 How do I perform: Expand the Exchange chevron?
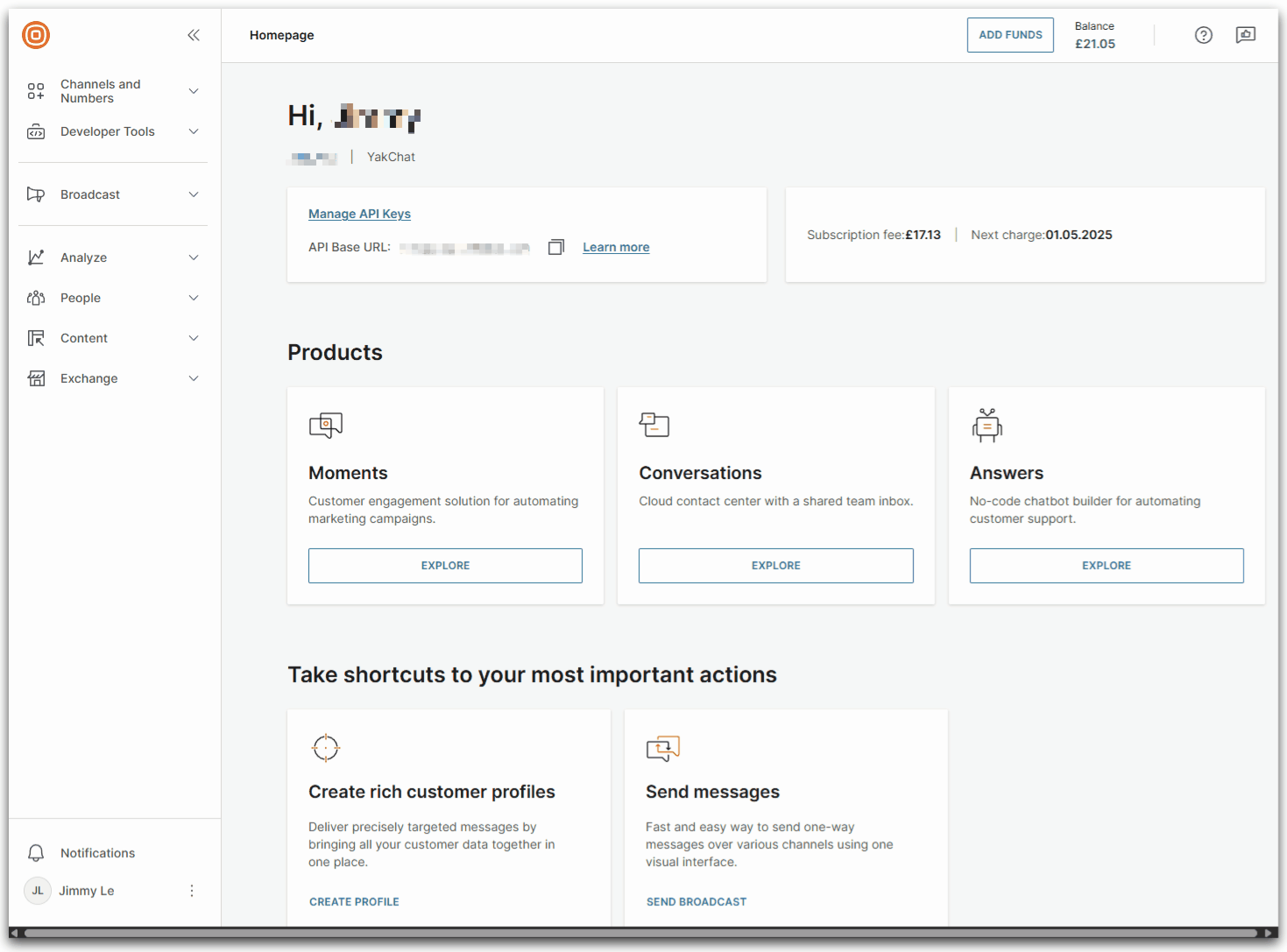tap(194, 378)
